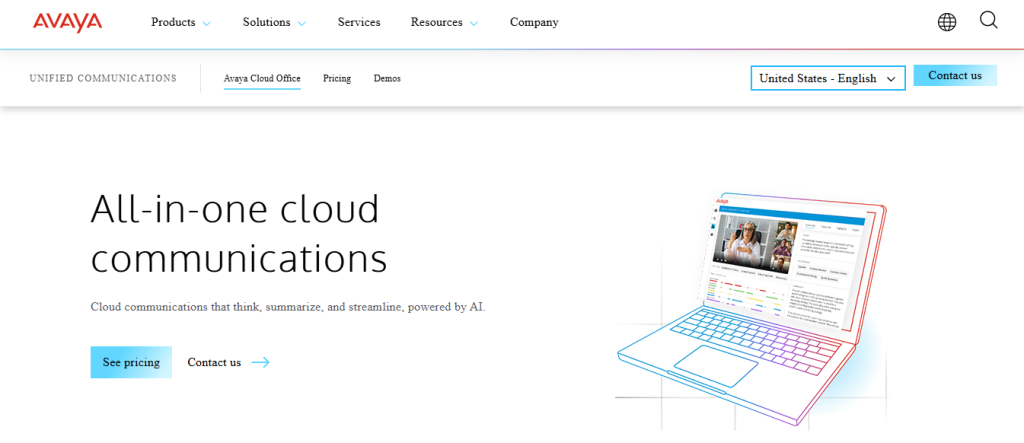The image size is (1024, 443).
Task: Open the Company menu item
Action: point(534,22)
